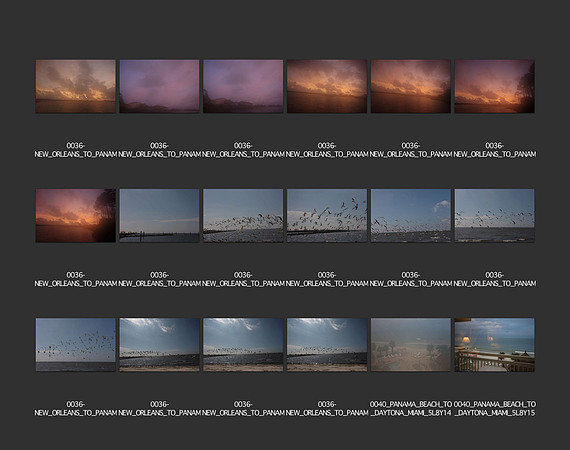
Task: Select close-up thumbnail of large flying birds
Action: [x=327, y=216]
